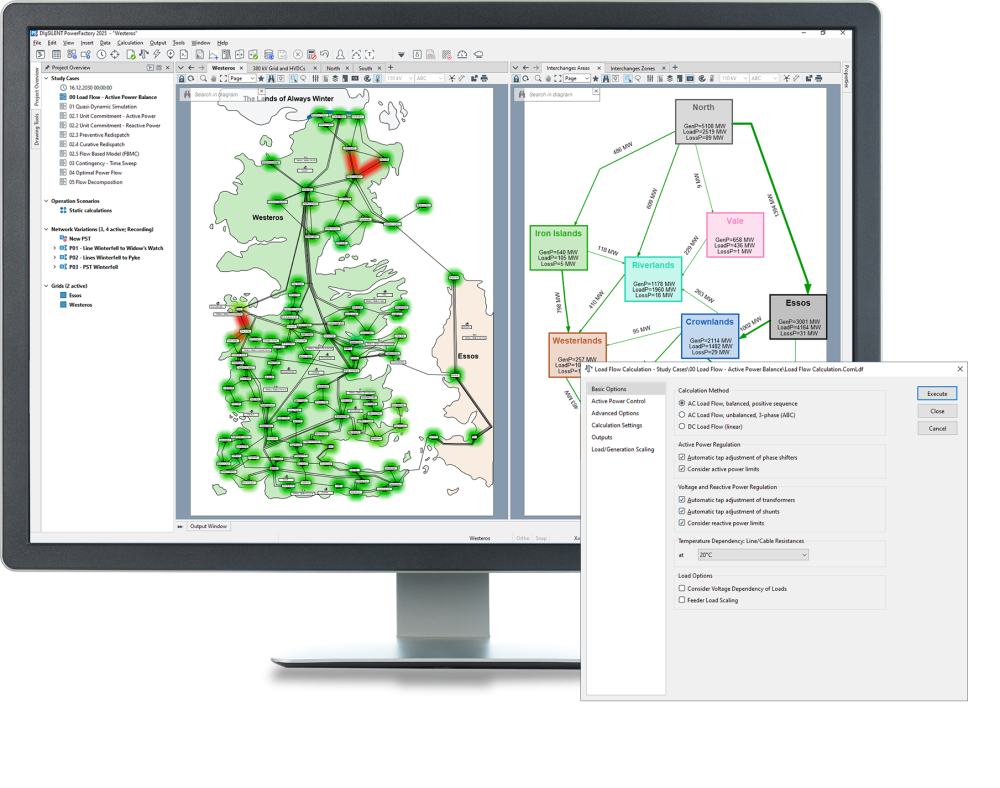Toggle Consider reactive power limits checkbox
Screen dimensions: 1000x788
(682, 523)
